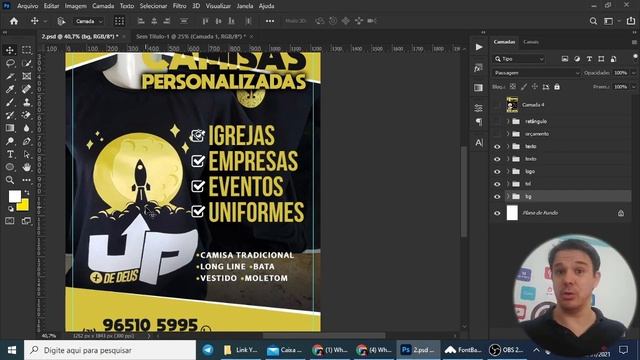
Task: Select the Brush tool
Action: (10, 102)
